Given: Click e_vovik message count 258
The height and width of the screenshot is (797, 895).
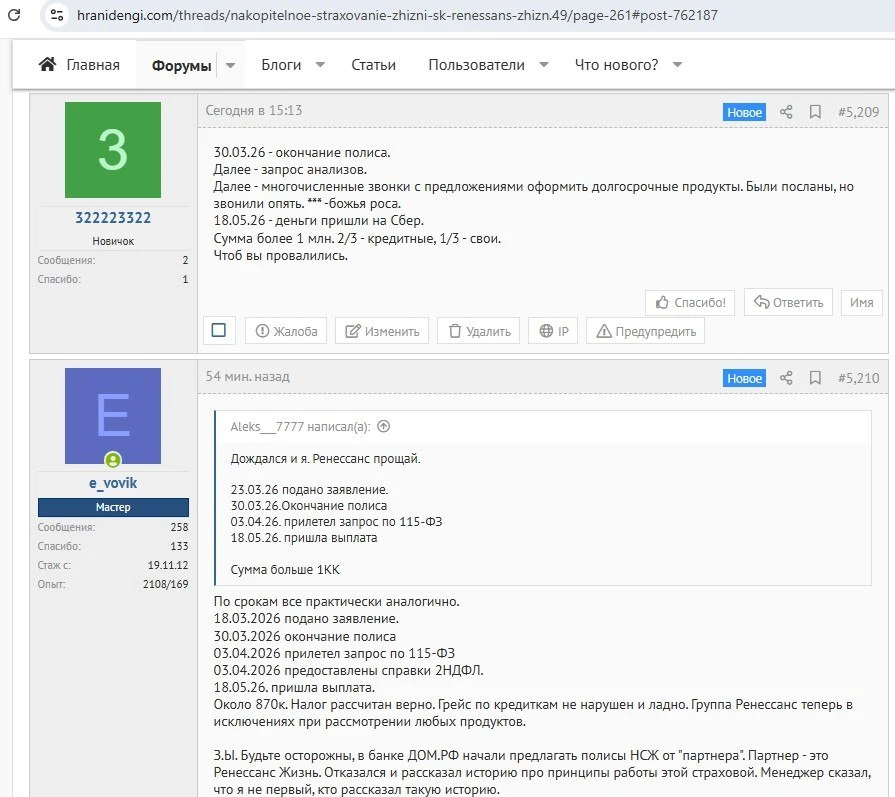Looking at the screenshot, I should tap(179, 527).
